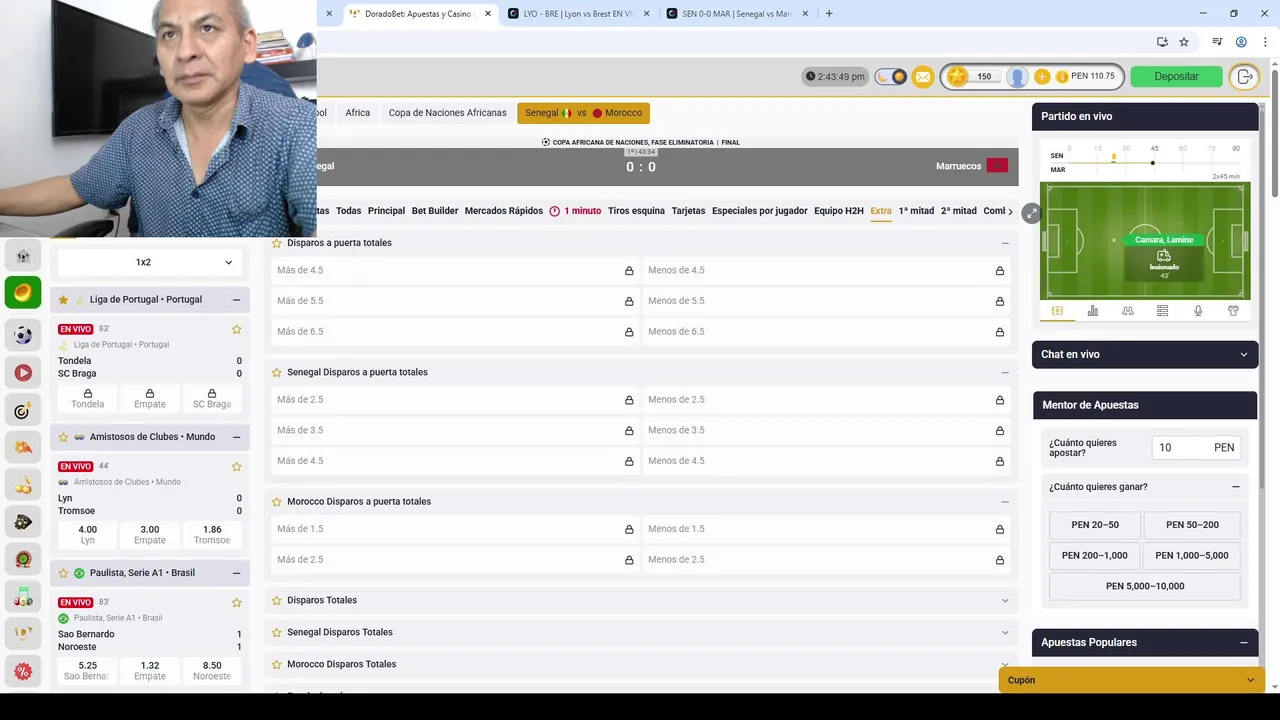Favorite the Disparos Totales market
Viewport: 1280px width, 720px height.
277,600
